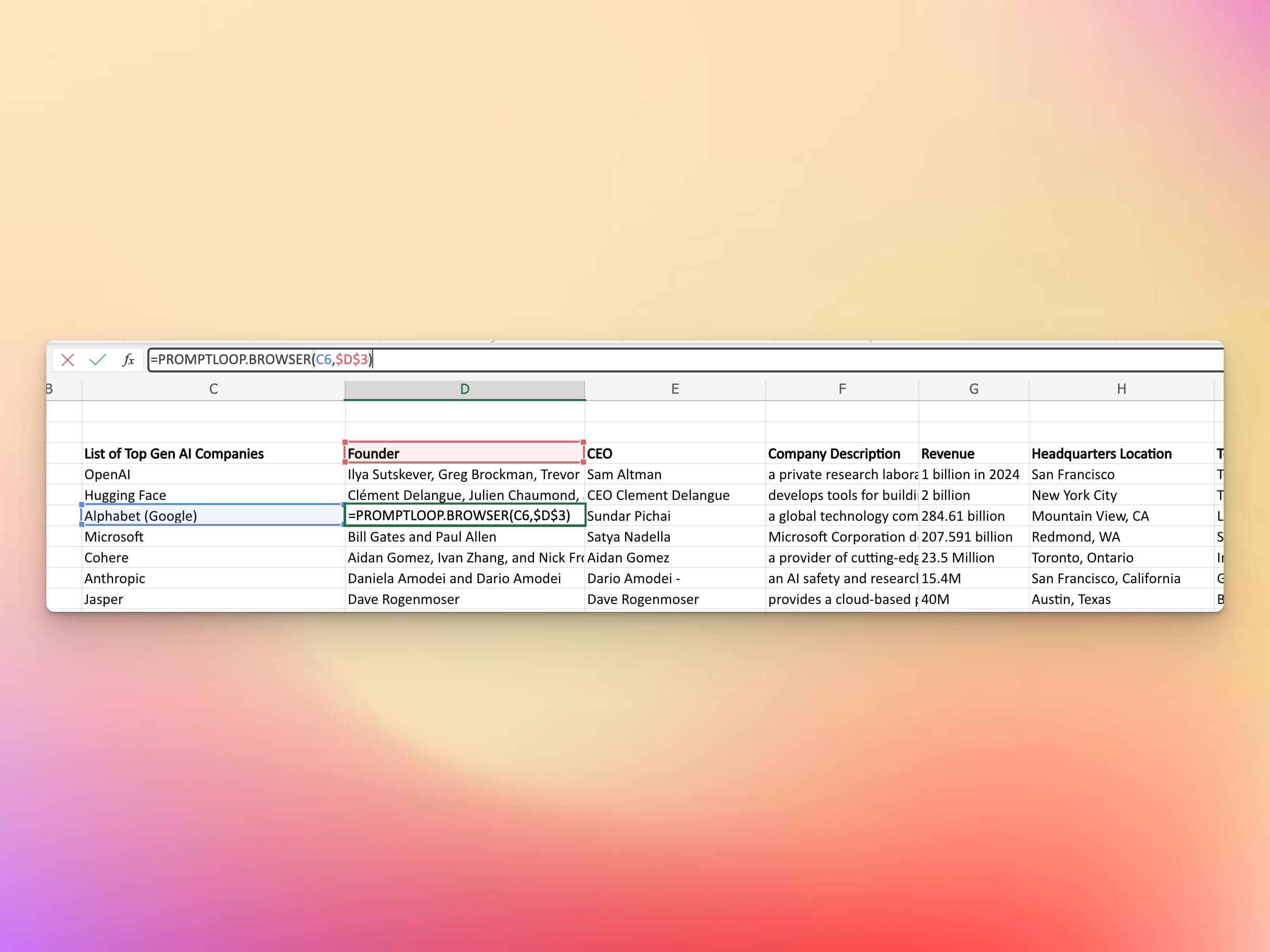Screen dimensions: 1270x952
Task: Select the Alphabet (Google) cell
Action: coord(212,516)
